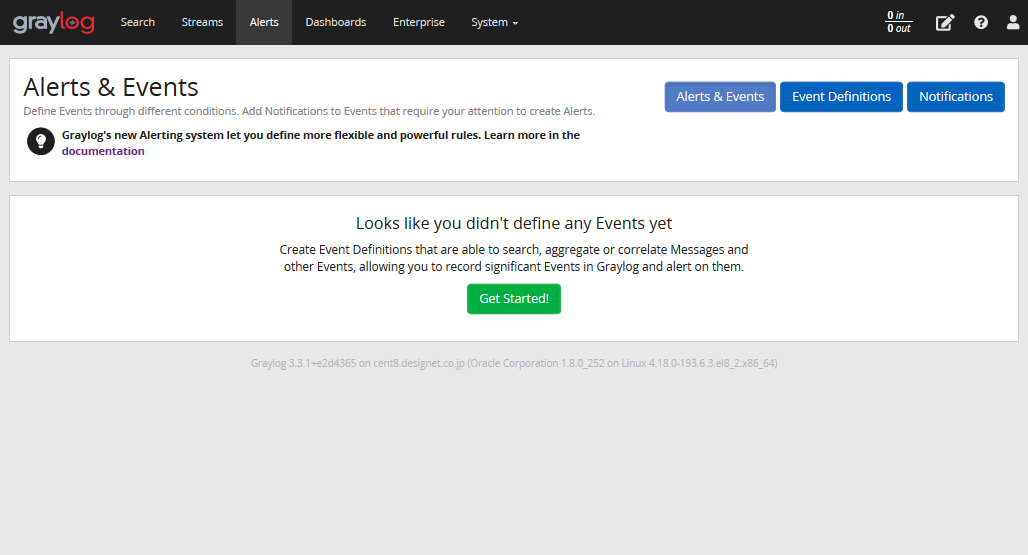
Task: Select the Alerts navigation item
Action: pyautogui.click(x=264, y=22)
